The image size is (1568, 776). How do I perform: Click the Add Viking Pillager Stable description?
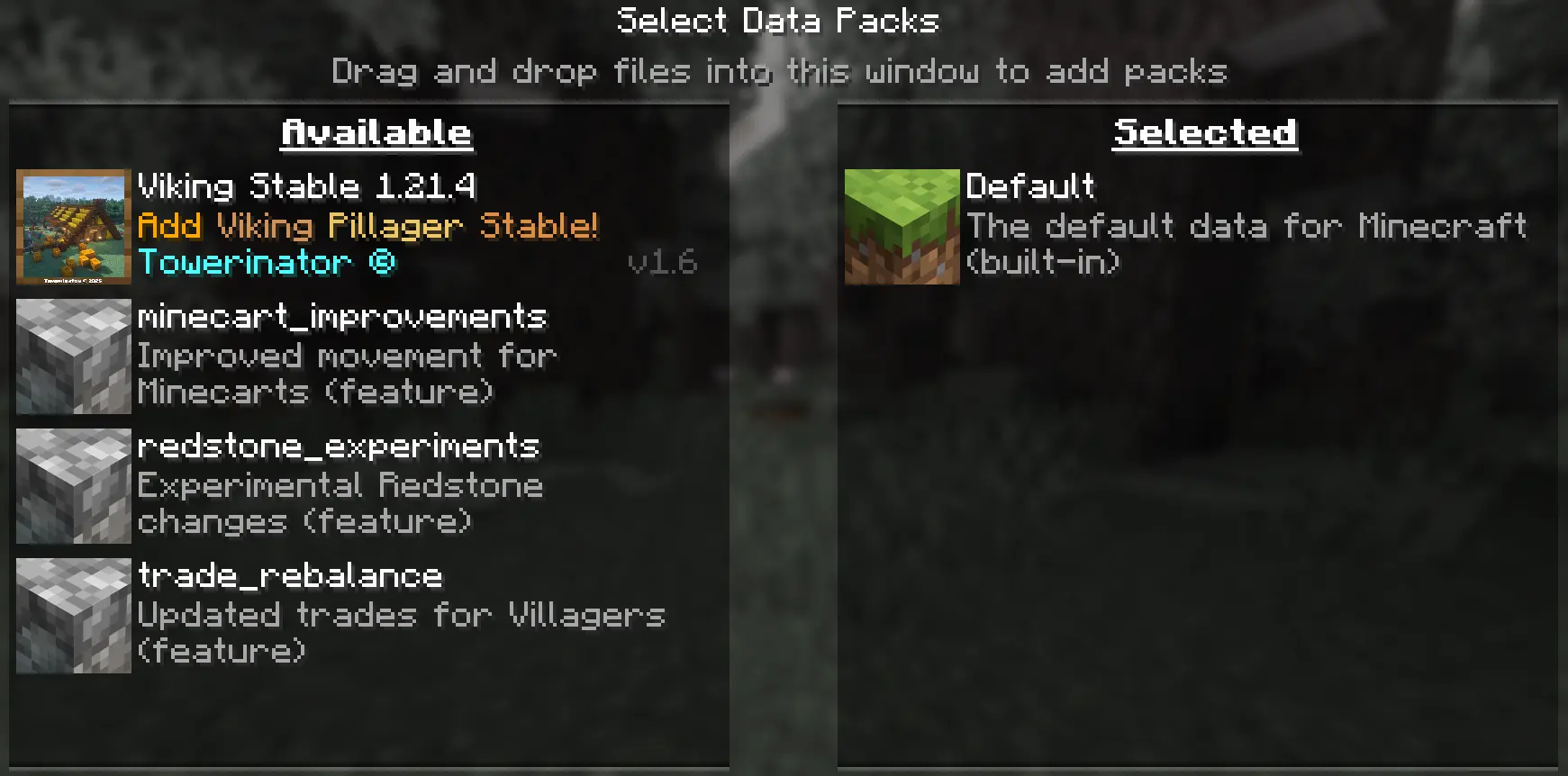pyautogui.click(x=367, y=225)
